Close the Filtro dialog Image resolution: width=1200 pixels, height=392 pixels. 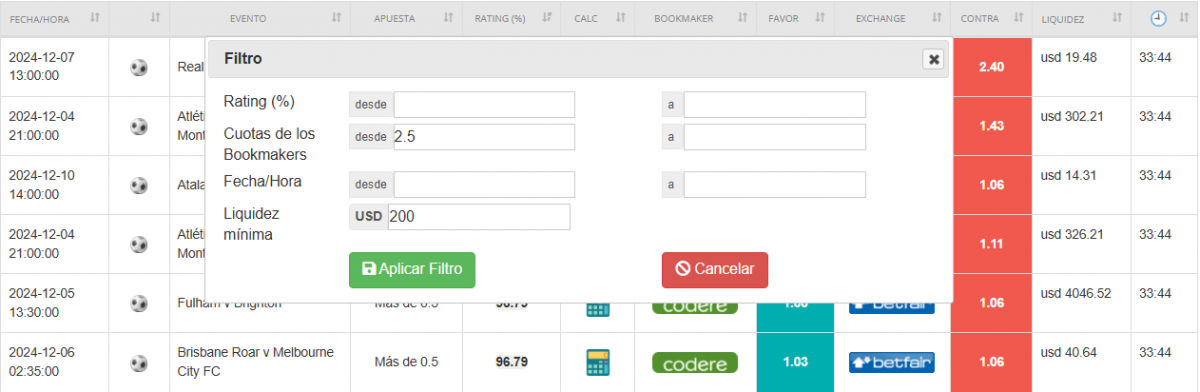pos(934,59)
